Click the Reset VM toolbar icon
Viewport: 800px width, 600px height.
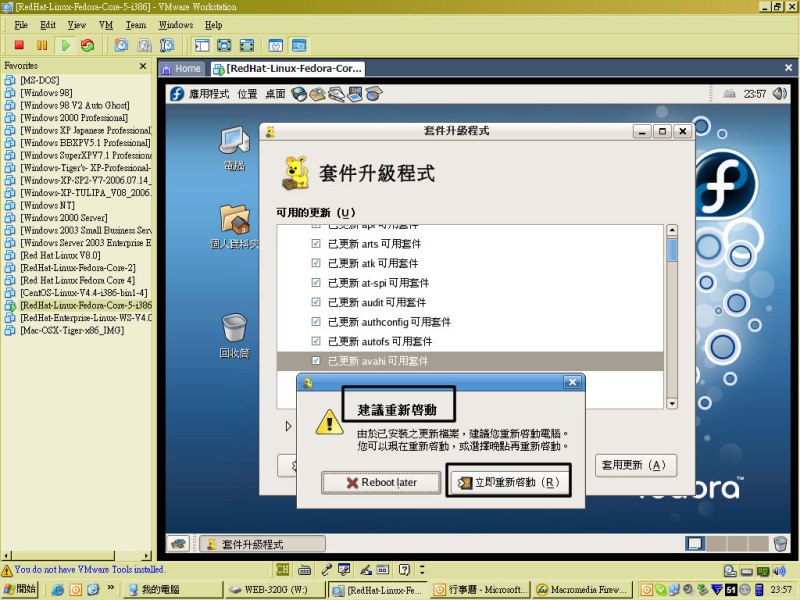[88, 45]
